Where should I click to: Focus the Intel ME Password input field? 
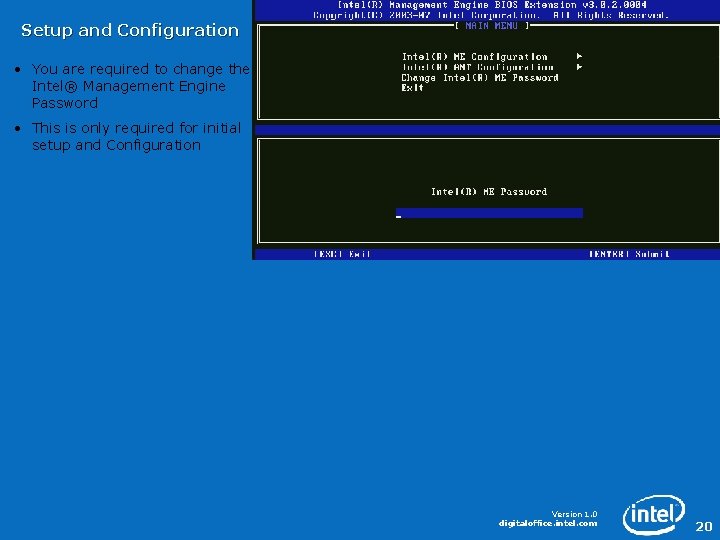tap(489, 213)
